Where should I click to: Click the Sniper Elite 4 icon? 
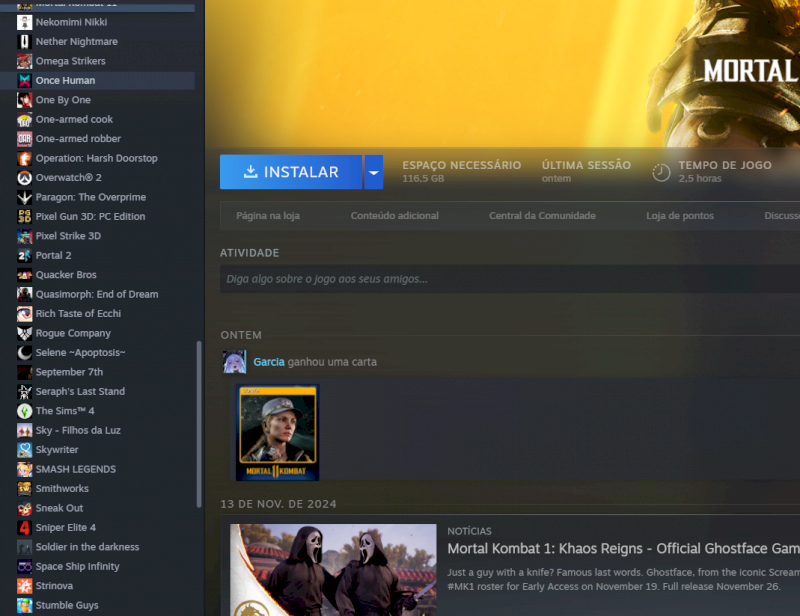point(25,527)
